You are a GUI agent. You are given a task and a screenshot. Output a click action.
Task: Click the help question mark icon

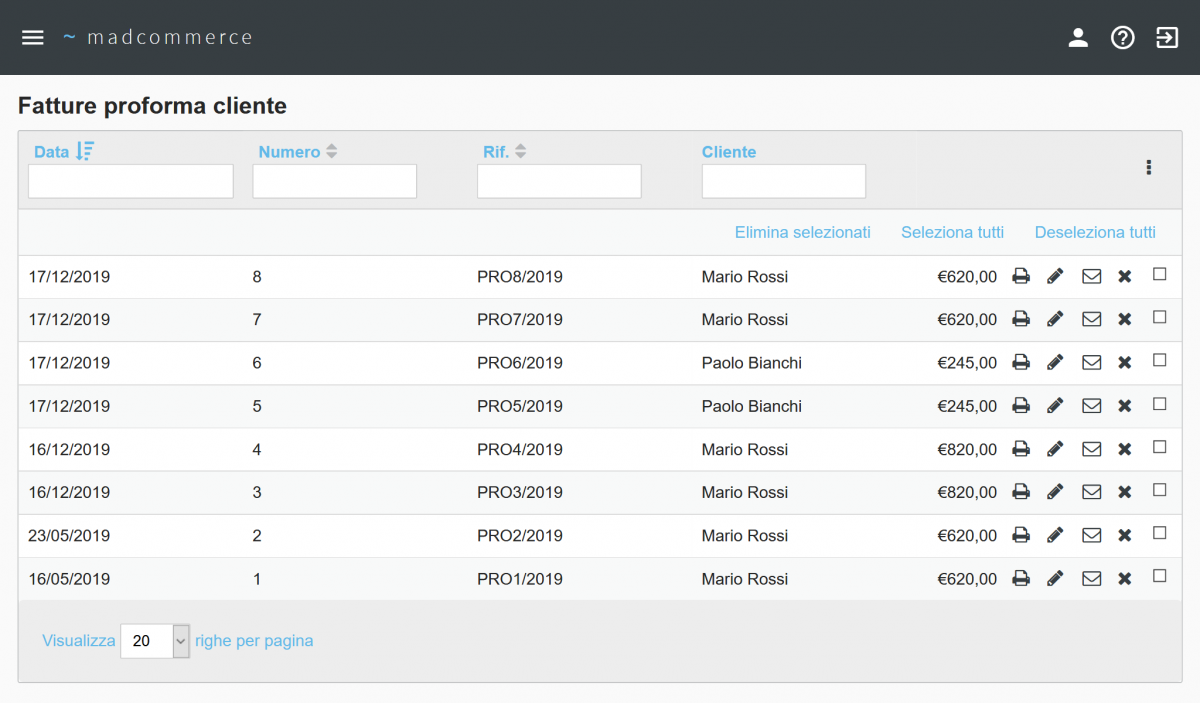[x=1123, y=38]
